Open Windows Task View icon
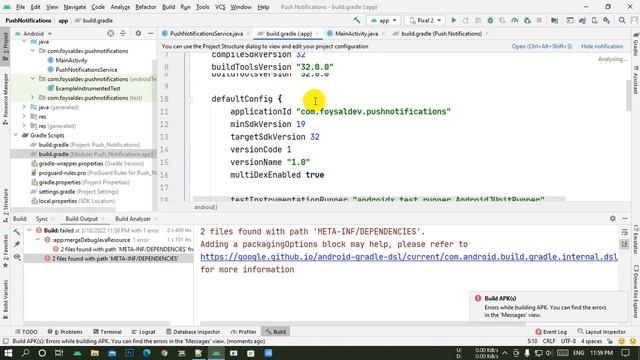This screenshot has height=360, width=640. 59,353
